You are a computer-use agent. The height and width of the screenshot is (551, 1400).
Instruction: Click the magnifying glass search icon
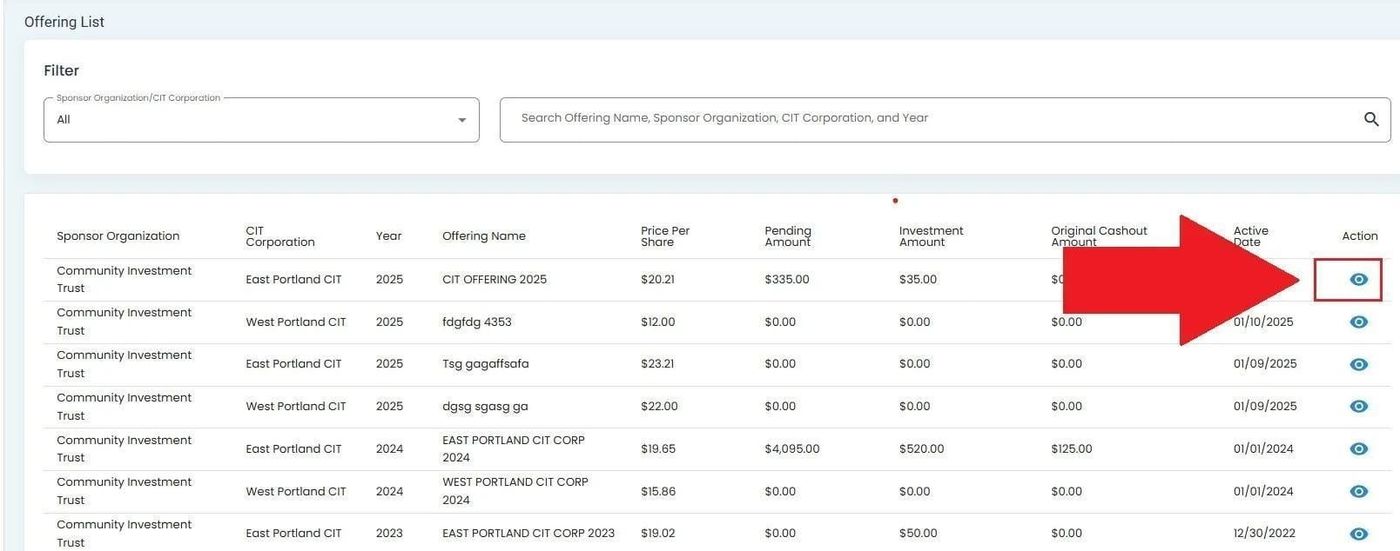tap(1371, 119)
